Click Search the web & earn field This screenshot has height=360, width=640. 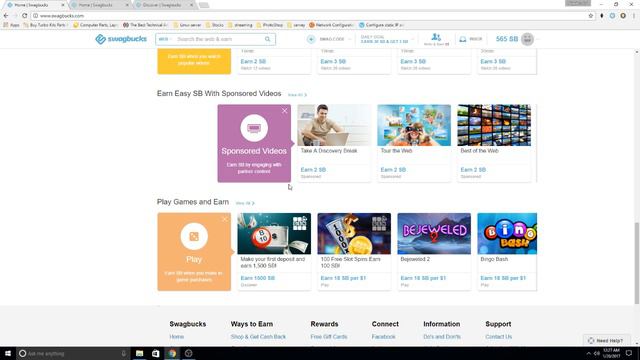coord(219,39)
